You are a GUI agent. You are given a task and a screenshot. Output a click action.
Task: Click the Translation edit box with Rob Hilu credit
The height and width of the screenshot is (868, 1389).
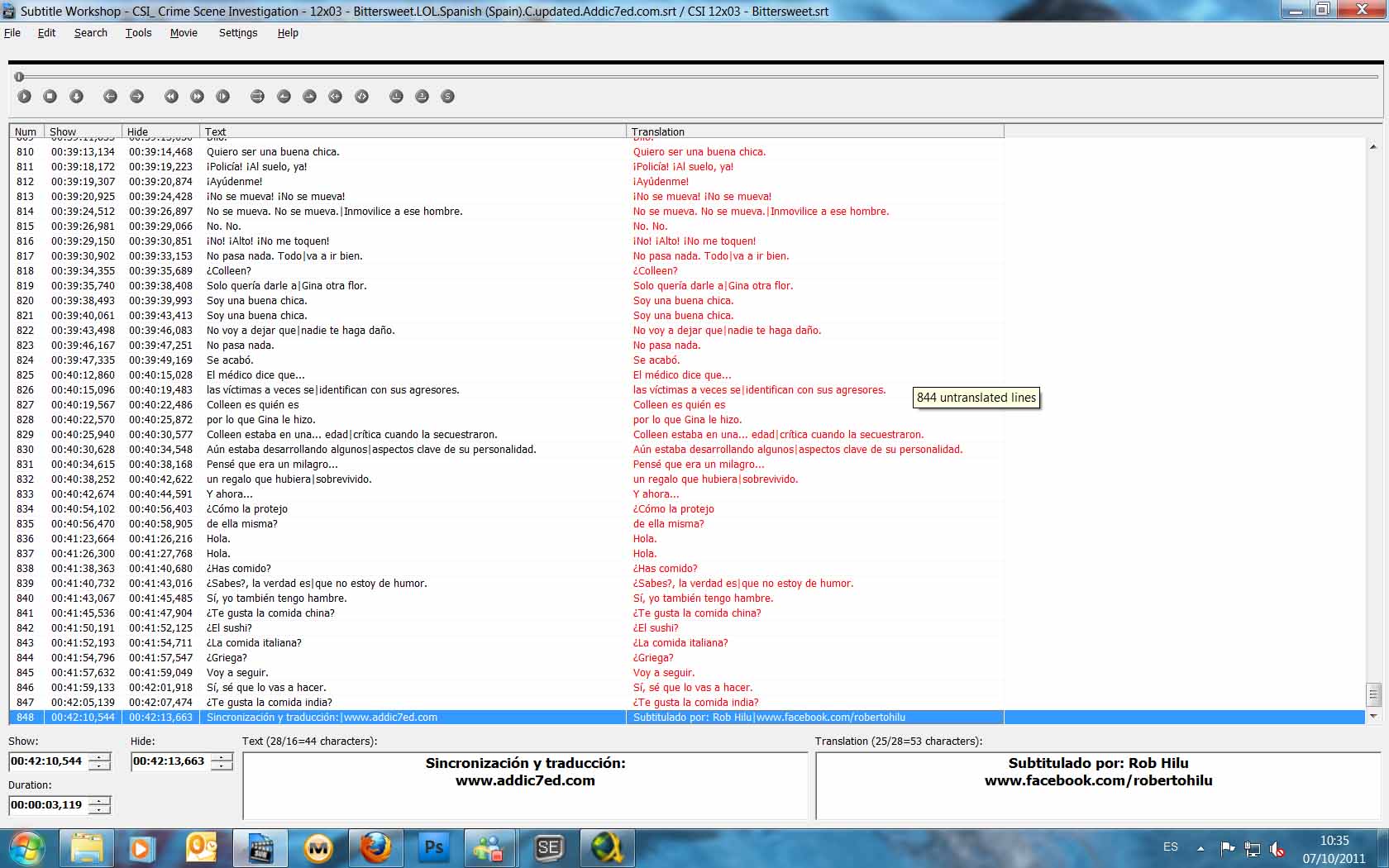point(1098,785)
